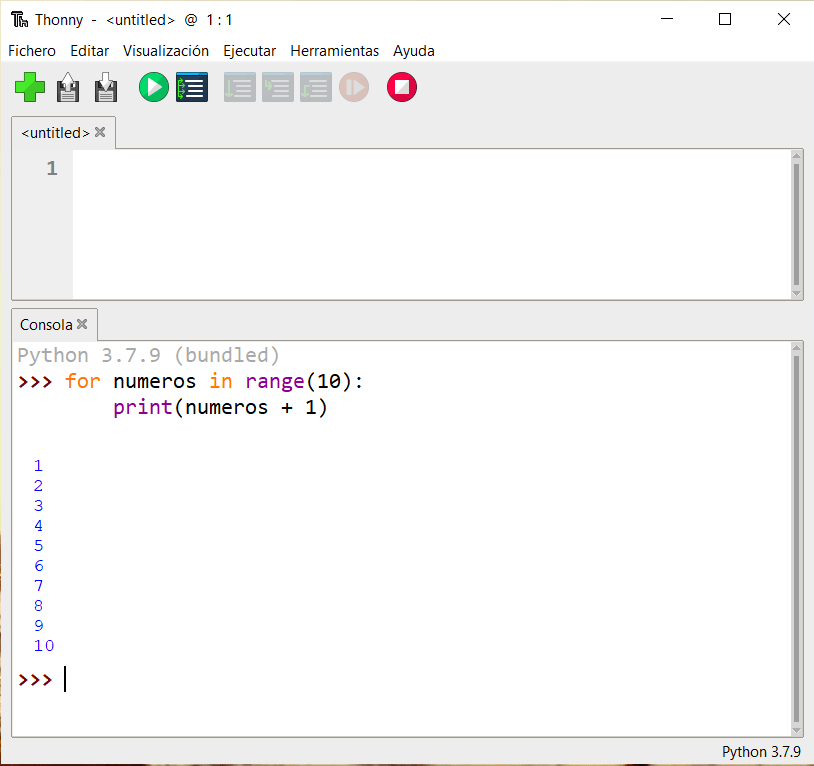
Task: Click the Step into debug icon
Action: (277, 88)
